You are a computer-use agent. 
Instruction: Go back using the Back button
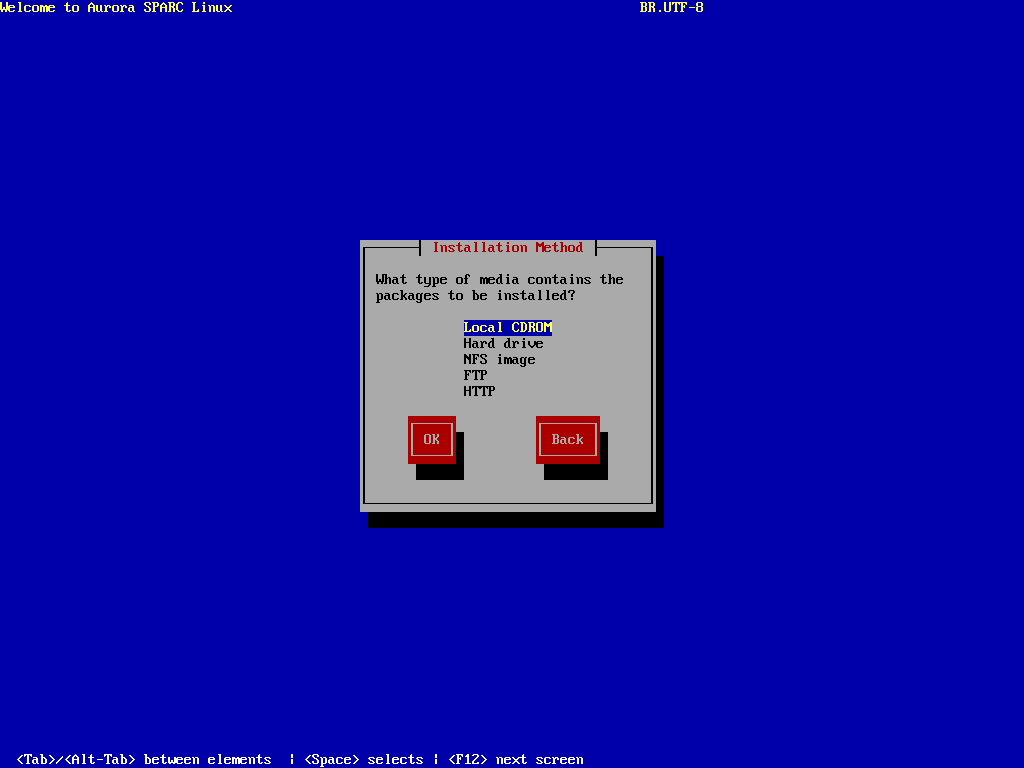click(568, 440)
